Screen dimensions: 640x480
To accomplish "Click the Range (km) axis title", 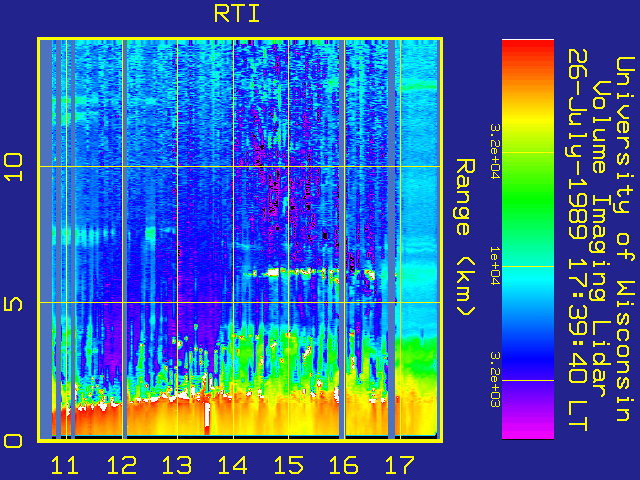I will 465,237.
